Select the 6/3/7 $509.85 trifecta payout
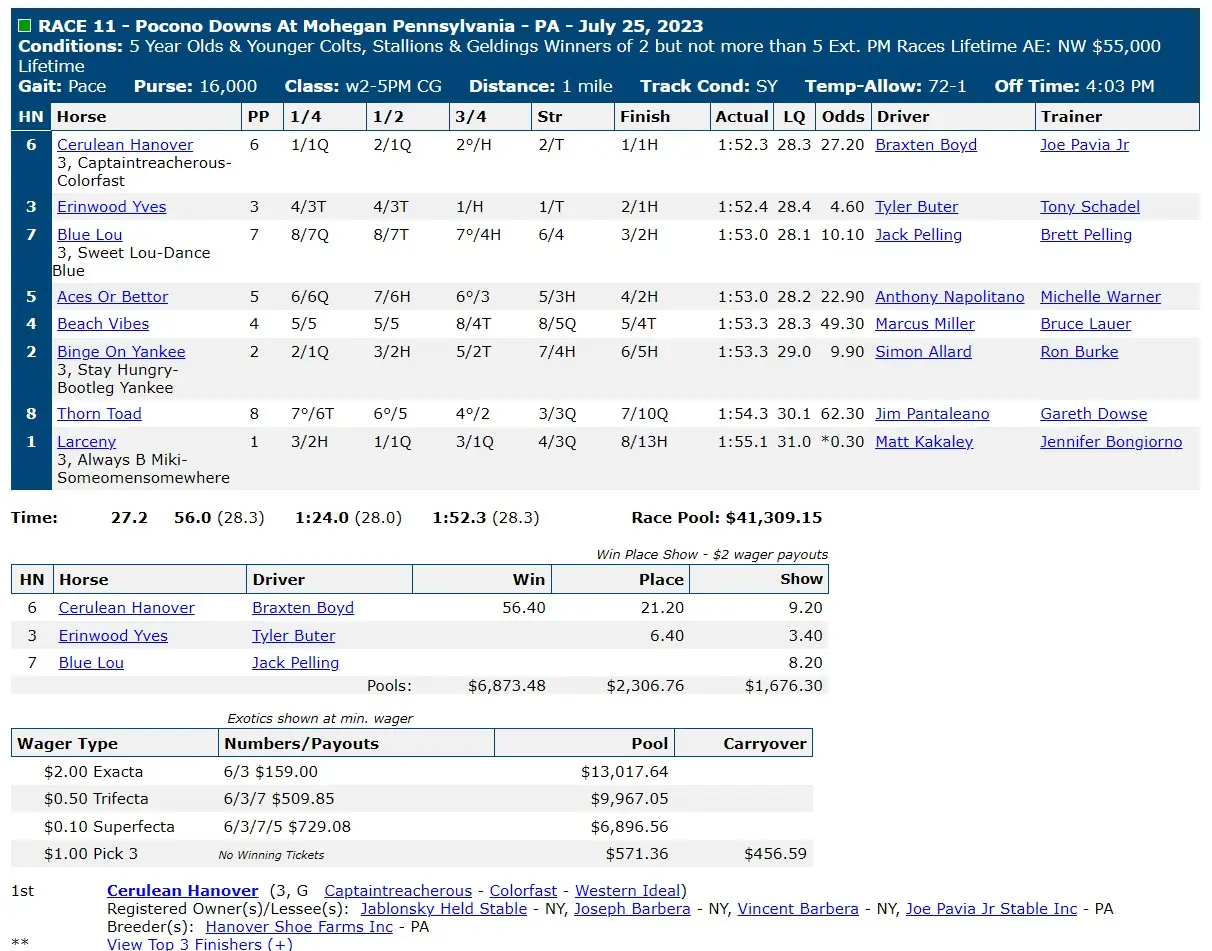This screenshot has width=1212, height=951. (x=279, y=799)
